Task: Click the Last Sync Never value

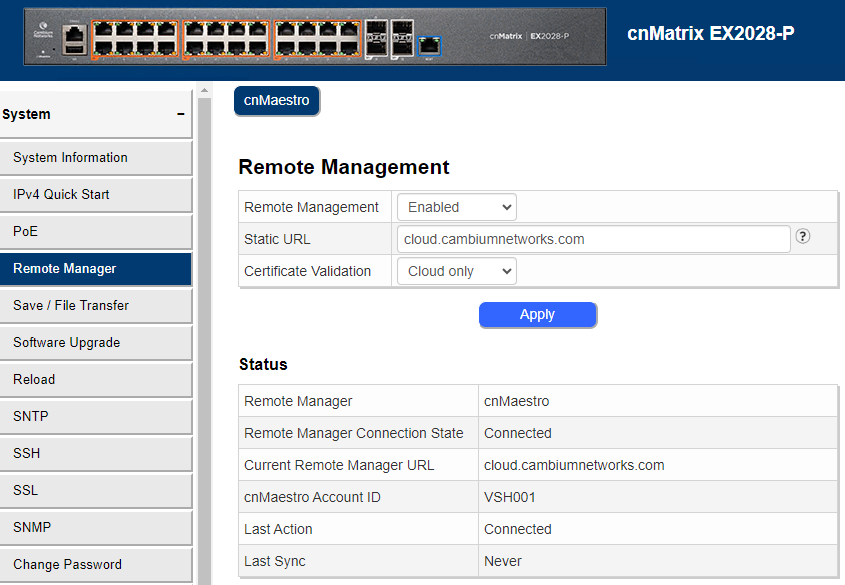Action: 503,561
